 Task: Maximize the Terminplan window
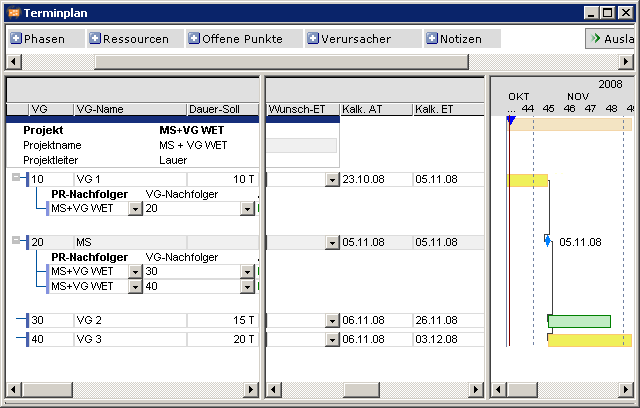click(608, 13)
